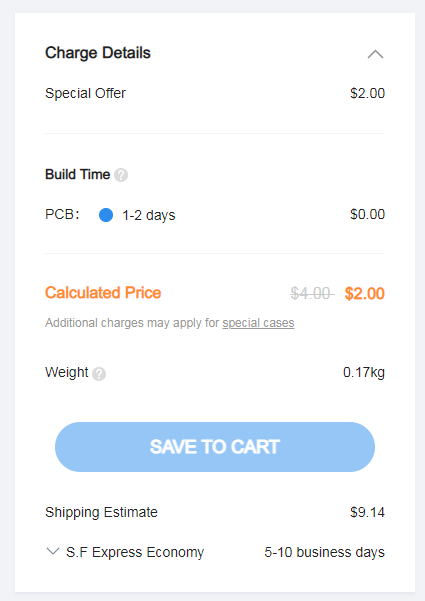Click the Special Offer $2.00 amount
Viewport: 425px width, 601px height.
pyautogui.click(x=367, y=93)
